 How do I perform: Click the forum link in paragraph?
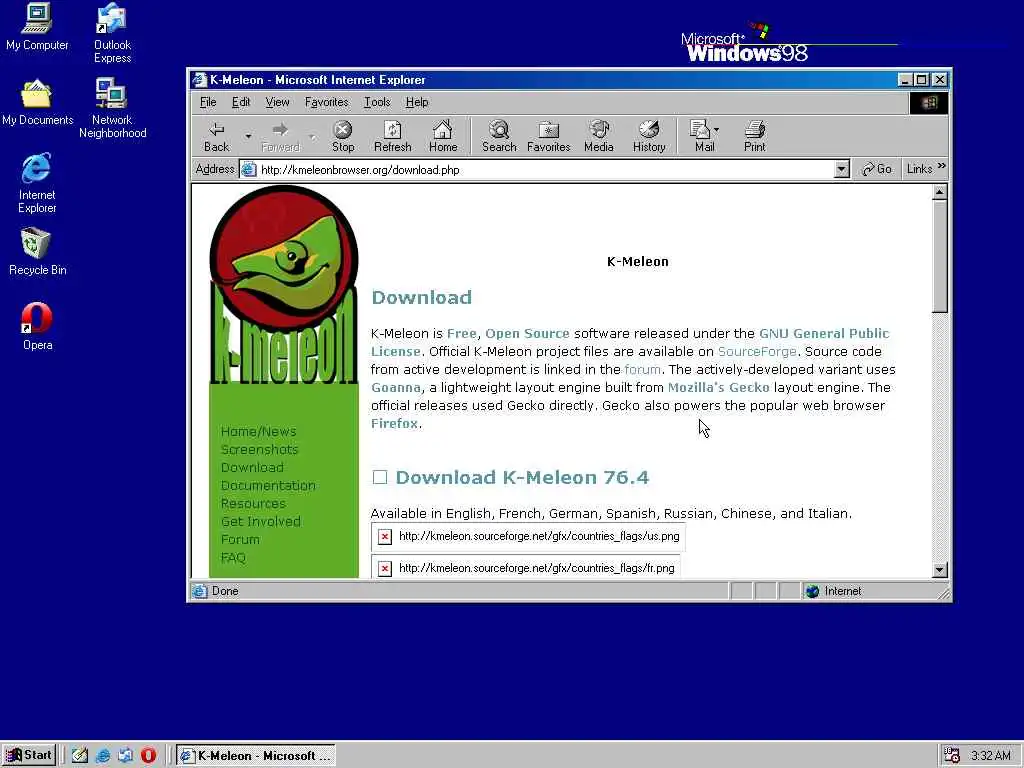pyautogui.click(x=642, y=369)
